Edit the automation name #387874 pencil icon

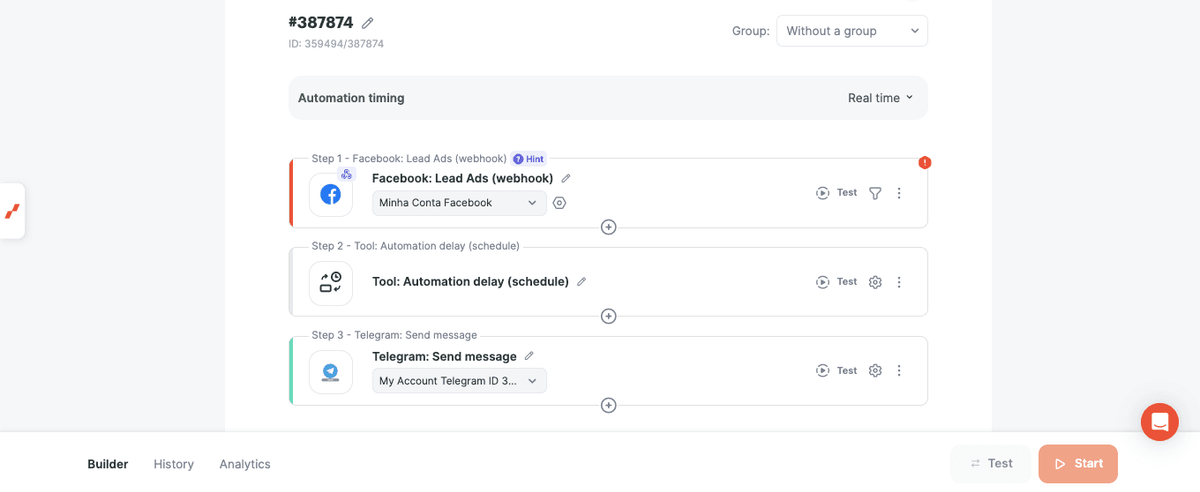pos(368,23)
